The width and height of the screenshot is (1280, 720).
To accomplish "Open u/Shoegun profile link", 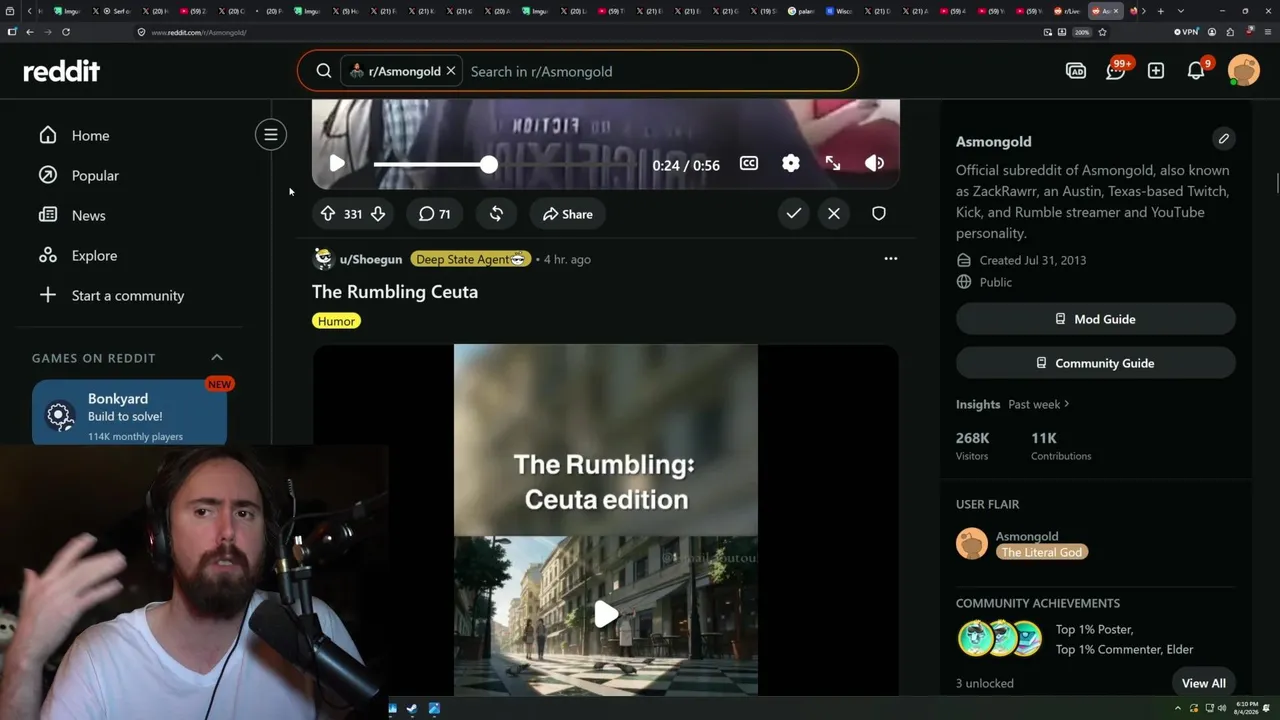I will point(371,259).
